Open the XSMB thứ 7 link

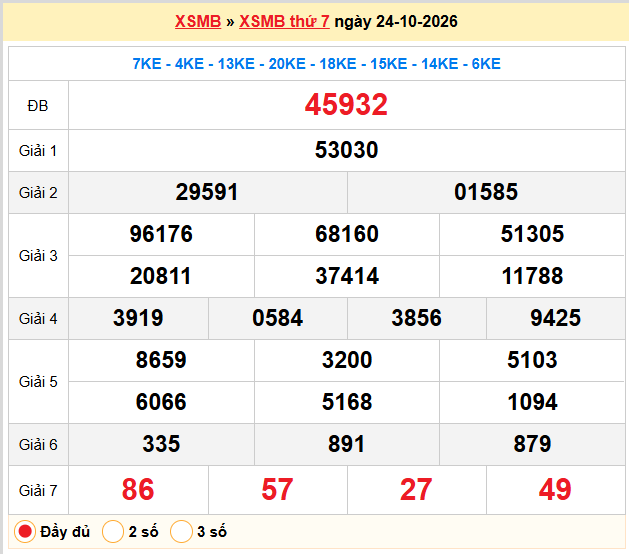pos(284,21)
